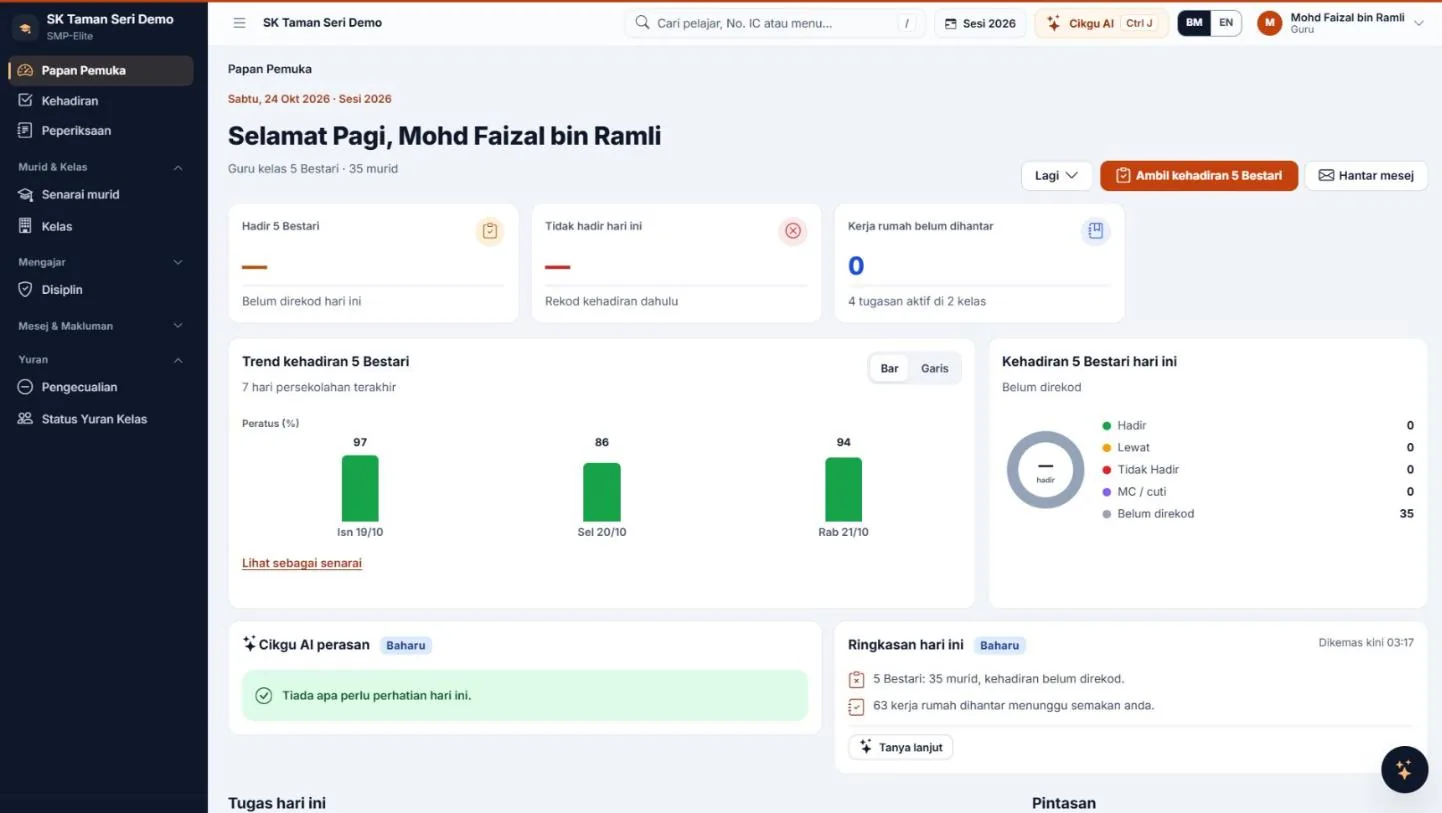This screenshot has height=813, width=1442.
Task: Open Kelas in the sidebar
Action: pyautogui.click(x=100, y=227)
